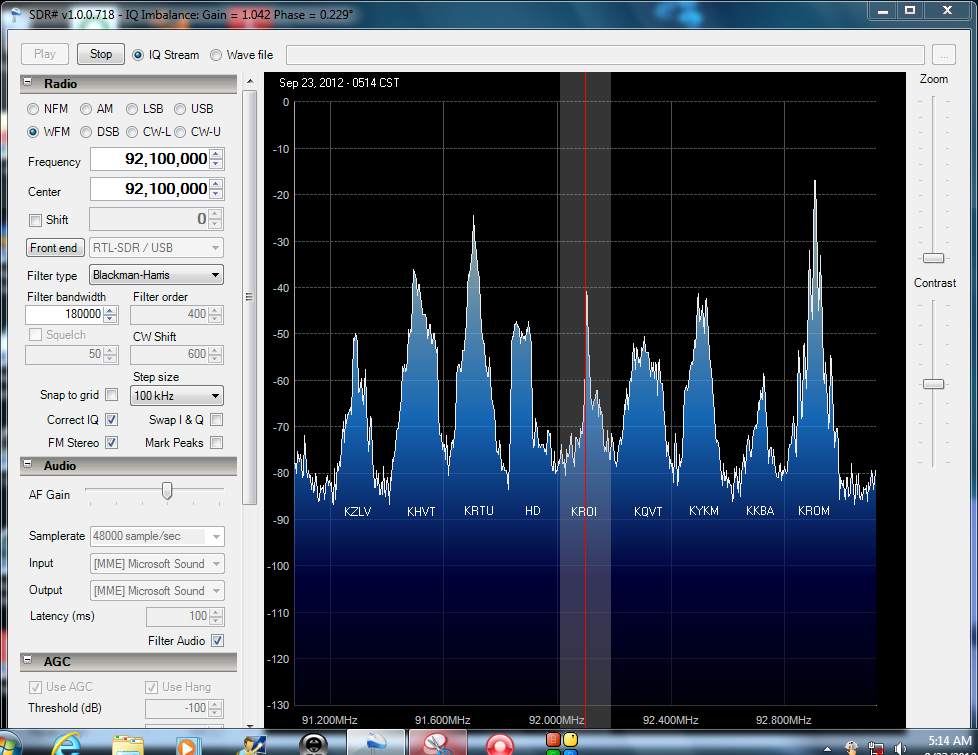Enable the Snap to grid checkbox
The image size is (978, 755).
pos(111,395)
